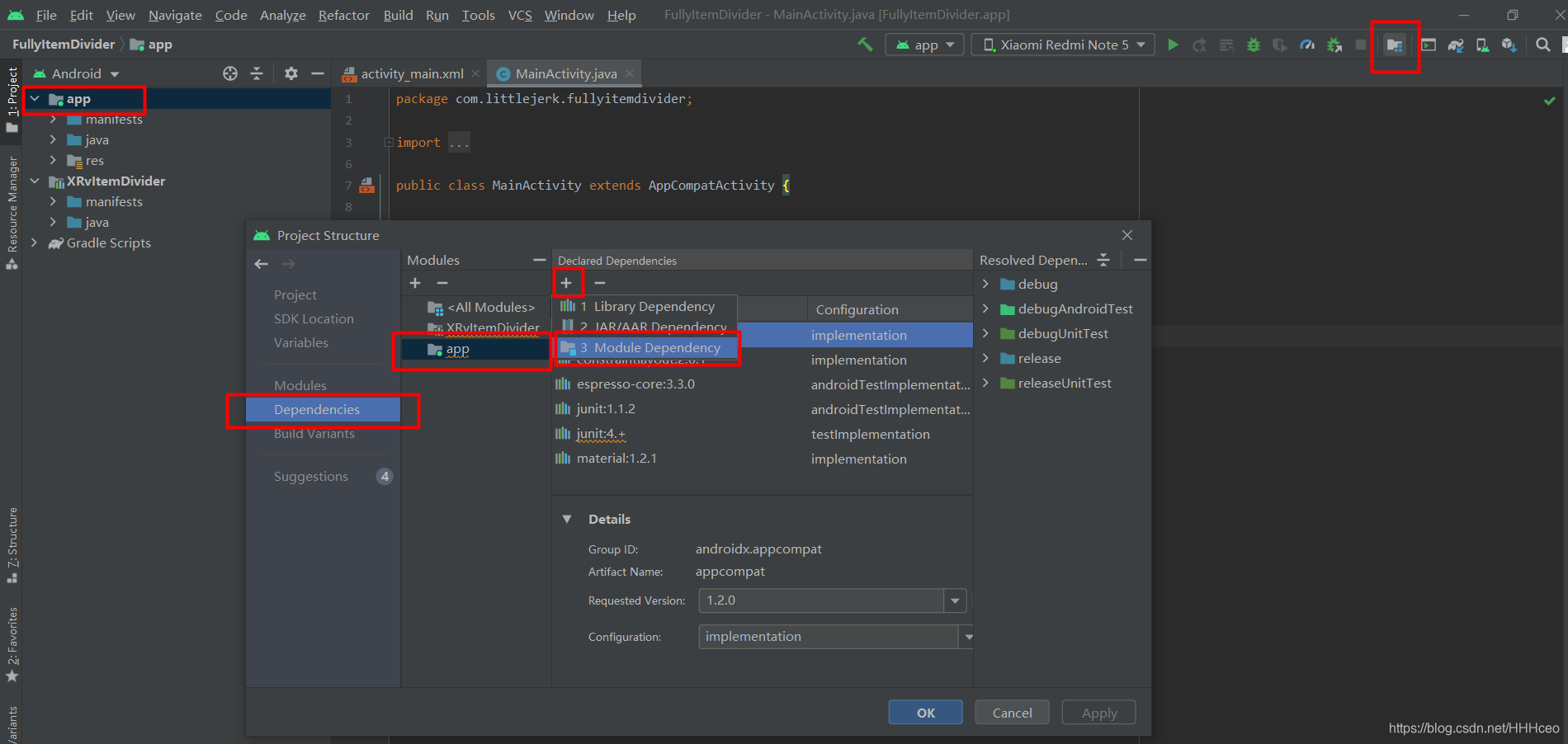Screen dimensions: 1568x744
Task: Choose Library Dependency from the popup
Action: tap(646, 306)
